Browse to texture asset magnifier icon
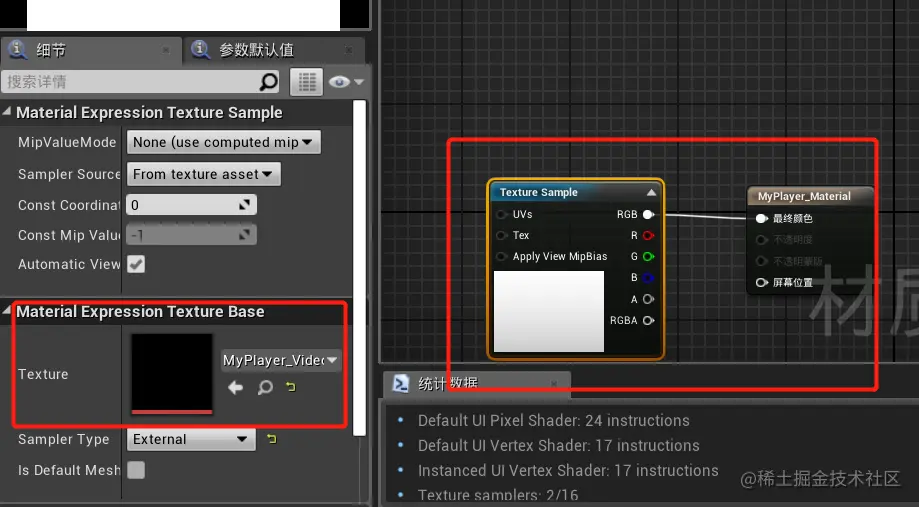 (266, 387)
